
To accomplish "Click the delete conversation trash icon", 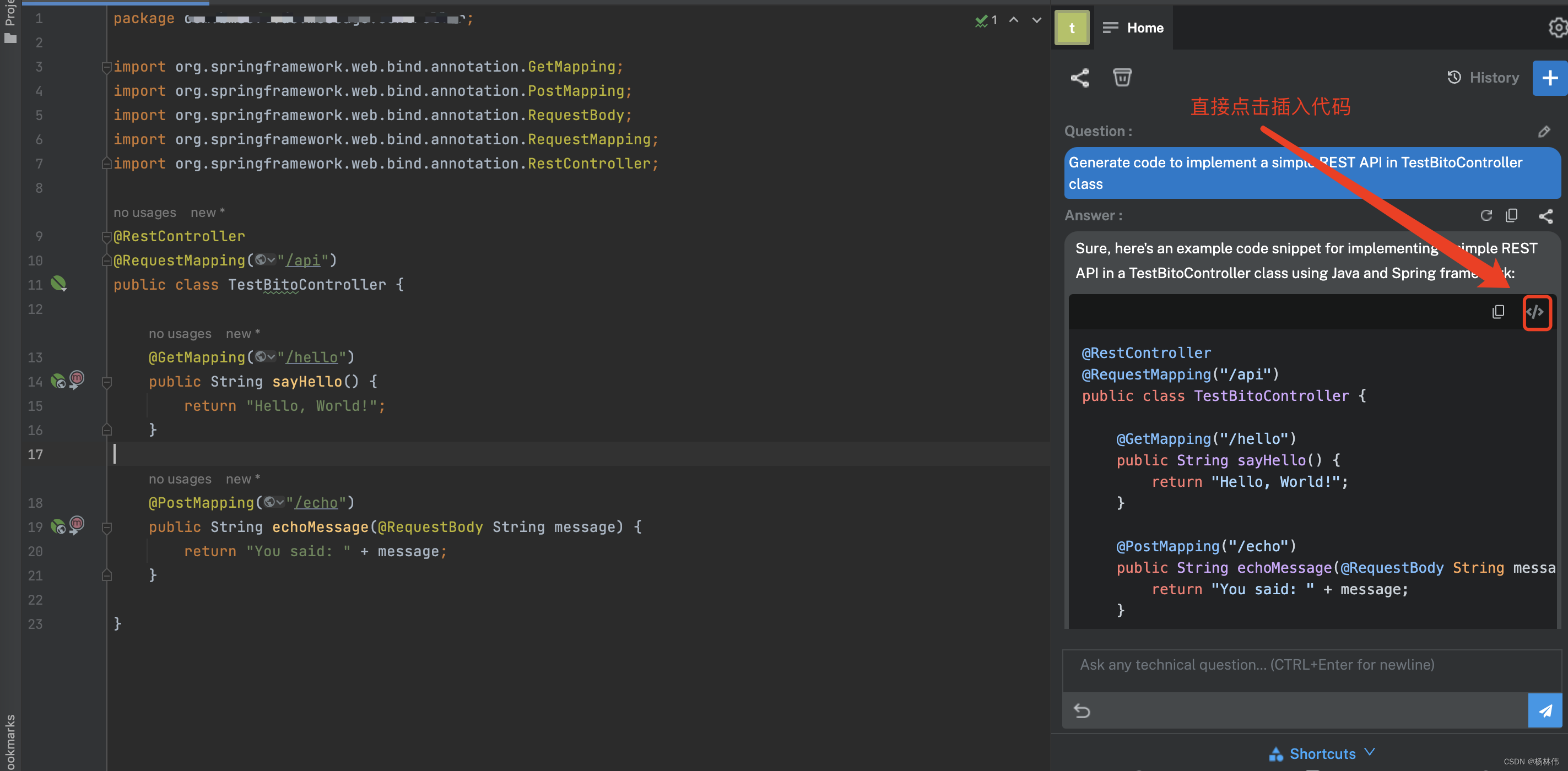I will 1123,77.
